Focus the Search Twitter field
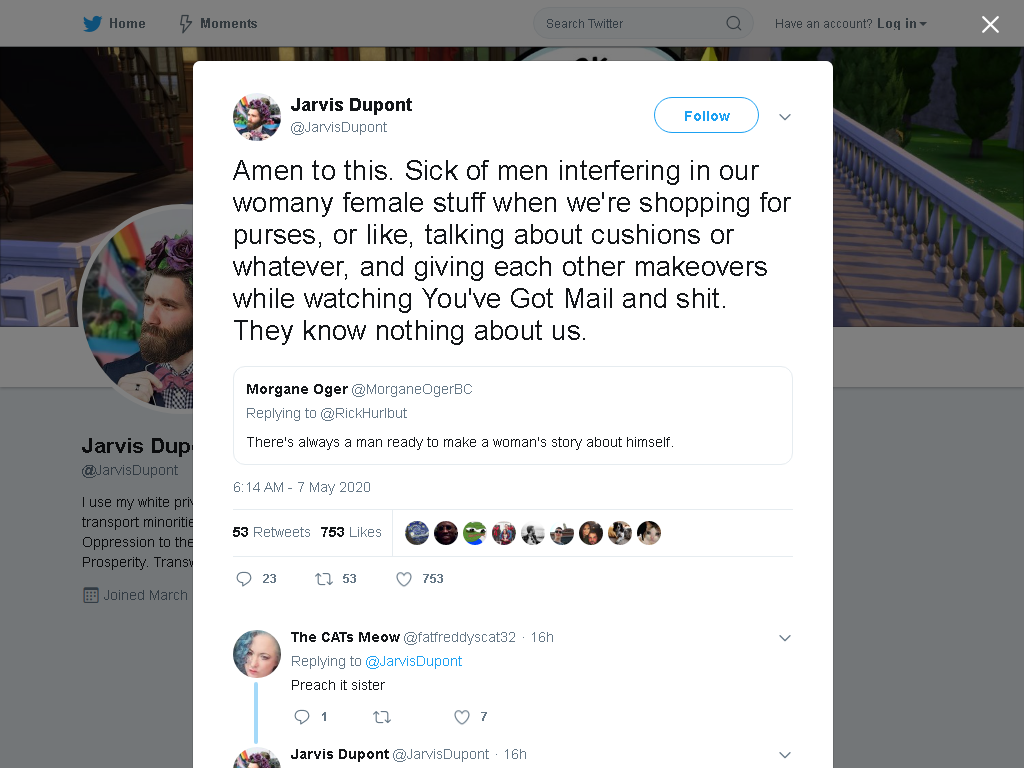This screenshot has width=1024, height=768. (x=643, y=24)
